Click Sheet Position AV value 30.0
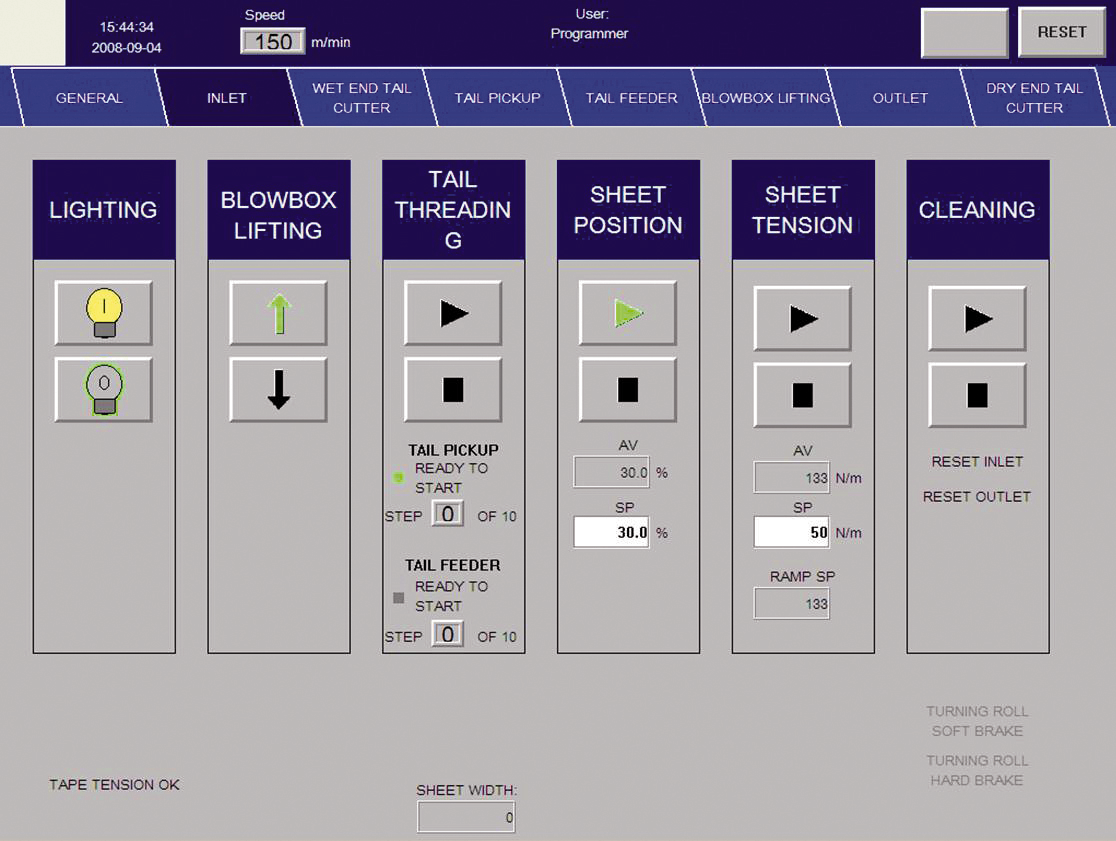This screenshot has width=1116, height=841. pos(611,472)
